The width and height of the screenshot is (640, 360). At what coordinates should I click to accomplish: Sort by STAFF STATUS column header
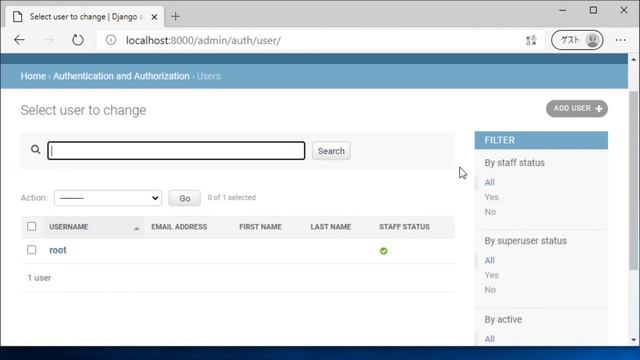tap(404, 227)
